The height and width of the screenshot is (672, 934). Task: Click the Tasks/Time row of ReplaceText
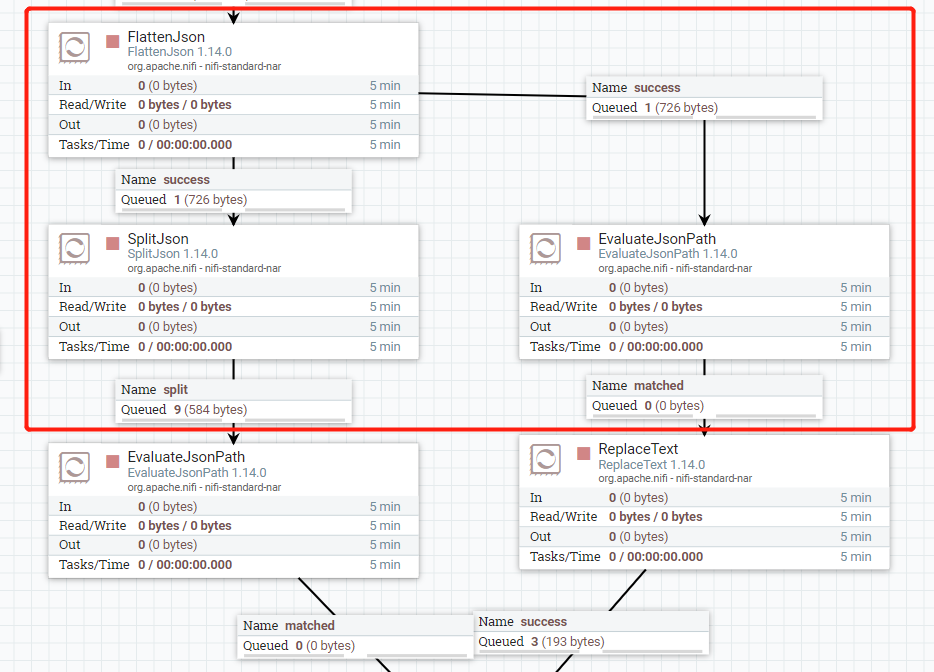point(704,557)
